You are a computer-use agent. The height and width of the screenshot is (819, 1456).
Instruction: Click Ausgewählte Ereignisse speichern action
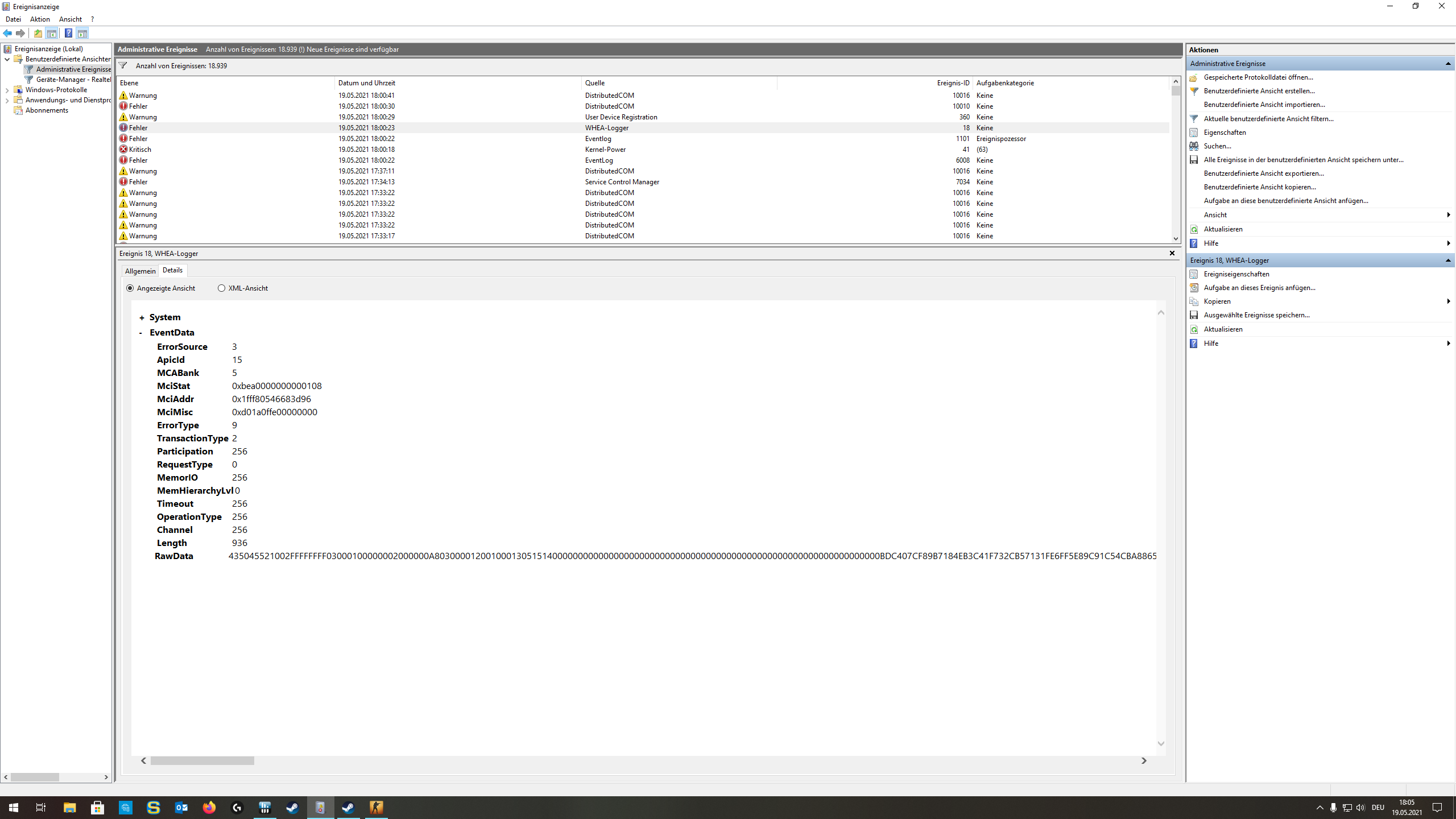click(x=1256, y=315)
